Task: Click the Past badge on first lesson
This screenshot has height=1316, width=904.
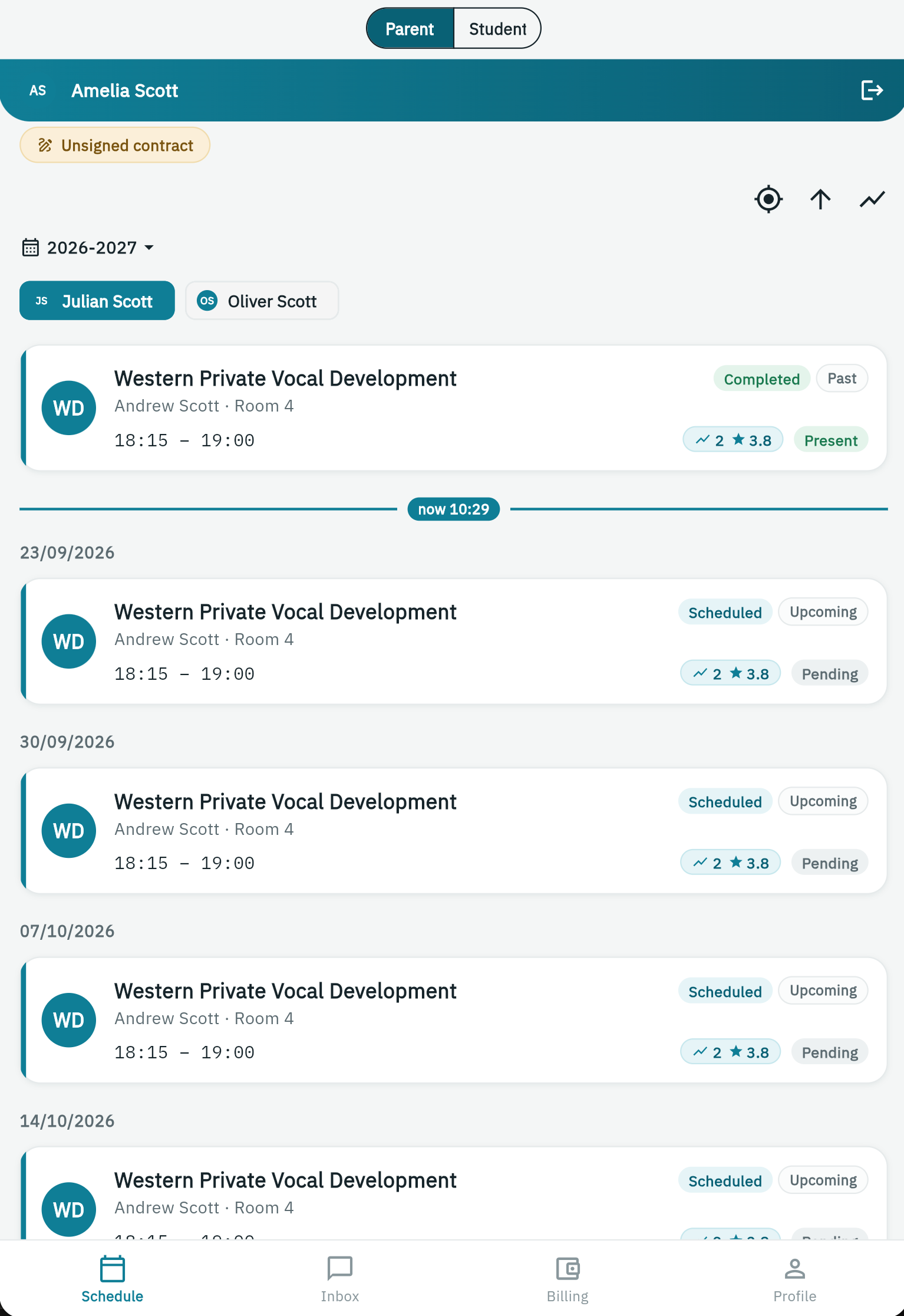Action: (x=842, y=379)
